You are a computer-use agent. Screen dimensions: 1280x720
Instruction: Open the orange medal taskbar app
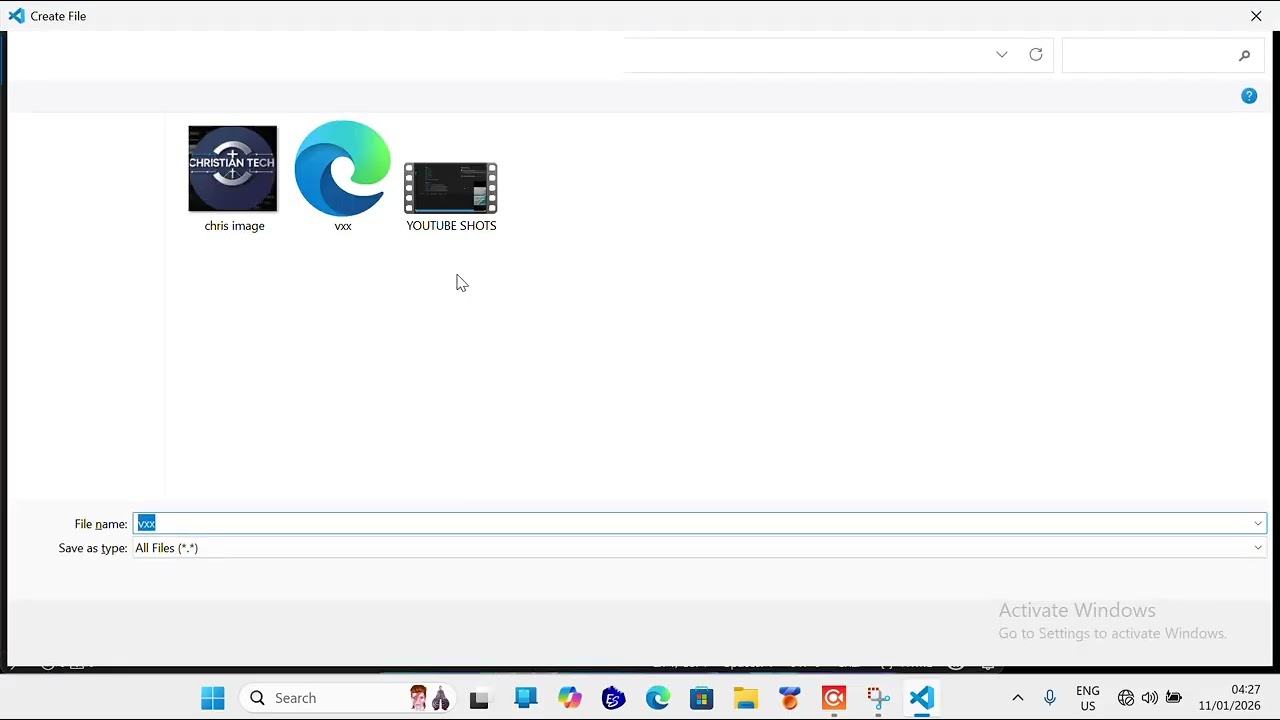(790, 698)
